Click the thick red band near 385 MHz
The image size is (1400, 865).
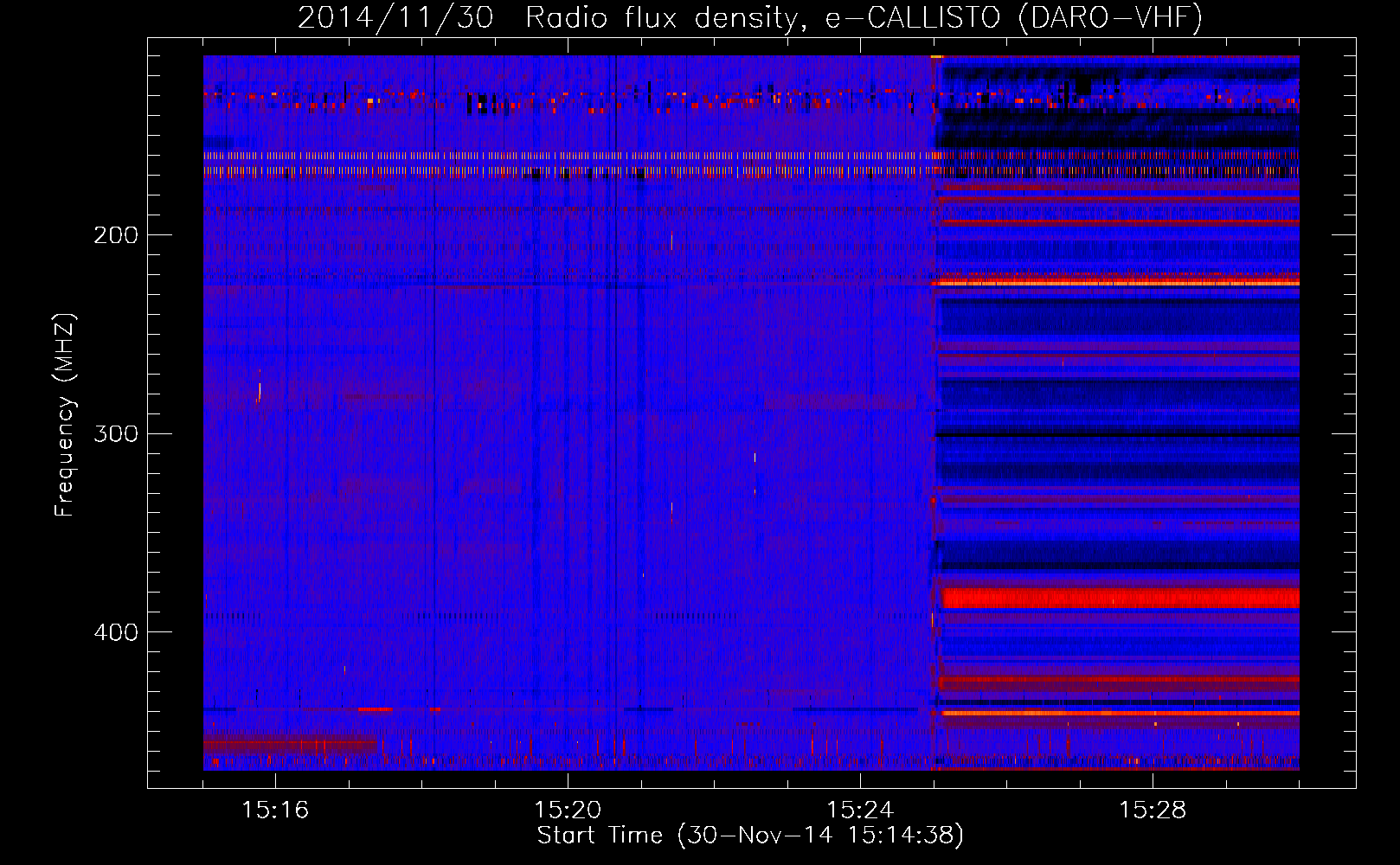[1121, 598]
